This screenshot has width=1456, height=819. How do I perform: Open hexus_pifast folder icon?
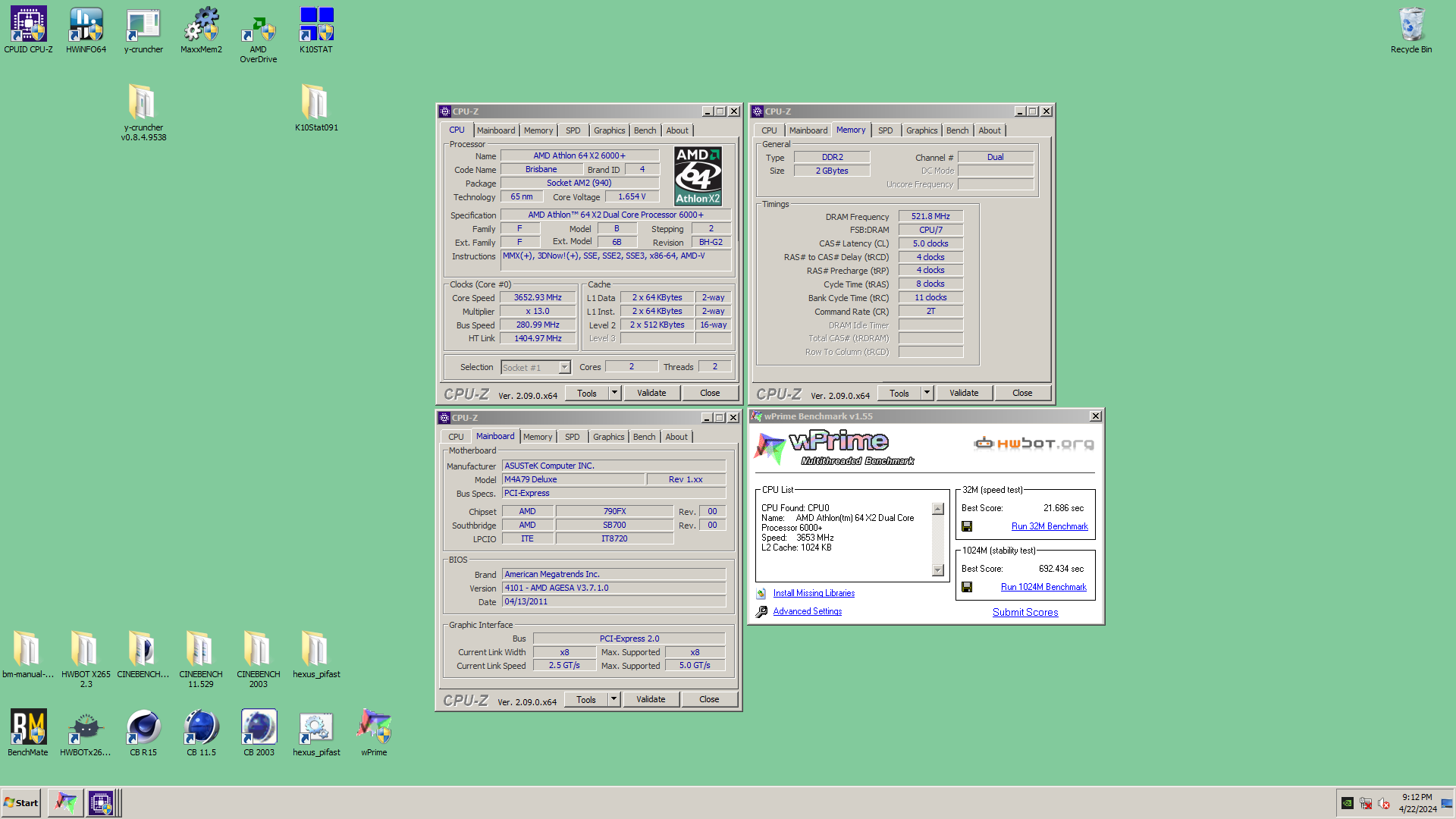316,654
